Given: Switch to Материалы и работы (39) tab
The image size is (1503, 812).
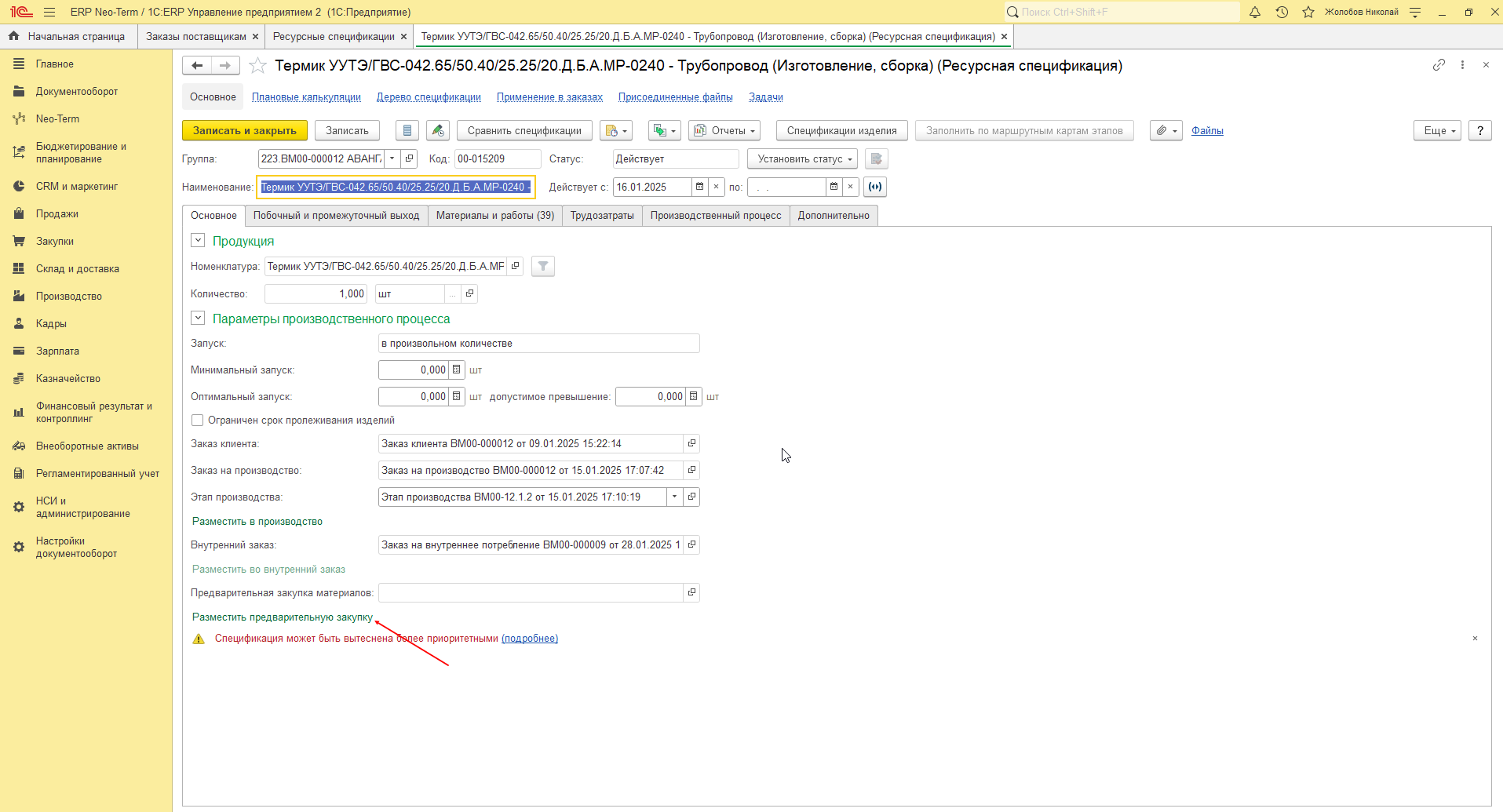Looking at the screenshot, I should (494, 216).
